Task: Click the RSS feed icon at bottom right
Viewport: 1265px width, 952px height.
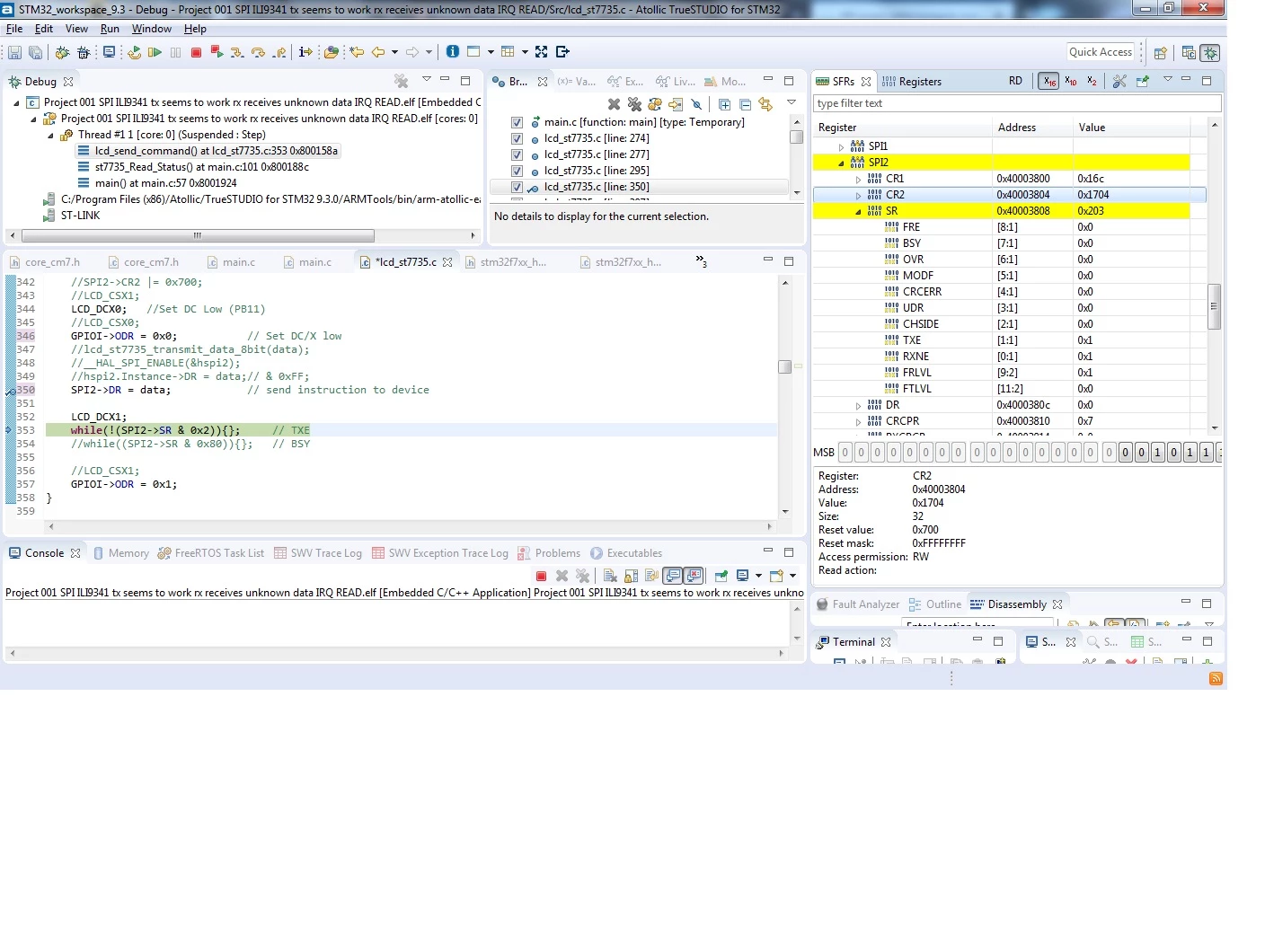Action: [x=1216, y=678]
